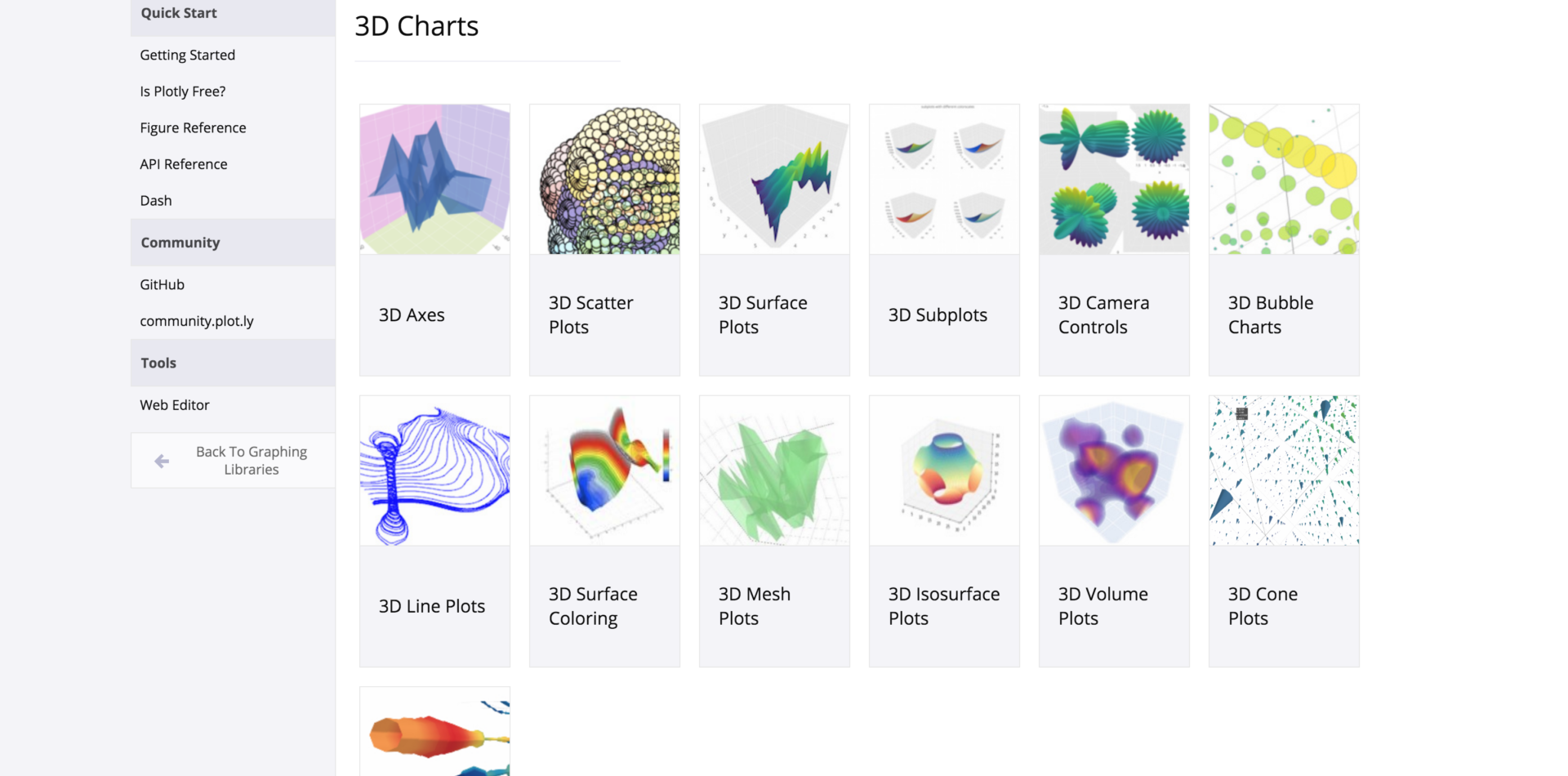The height and width of the screenshot is (776, 1568).
Task: Click the back arrow icon in sidebar
Action: [x=162, y=461]
